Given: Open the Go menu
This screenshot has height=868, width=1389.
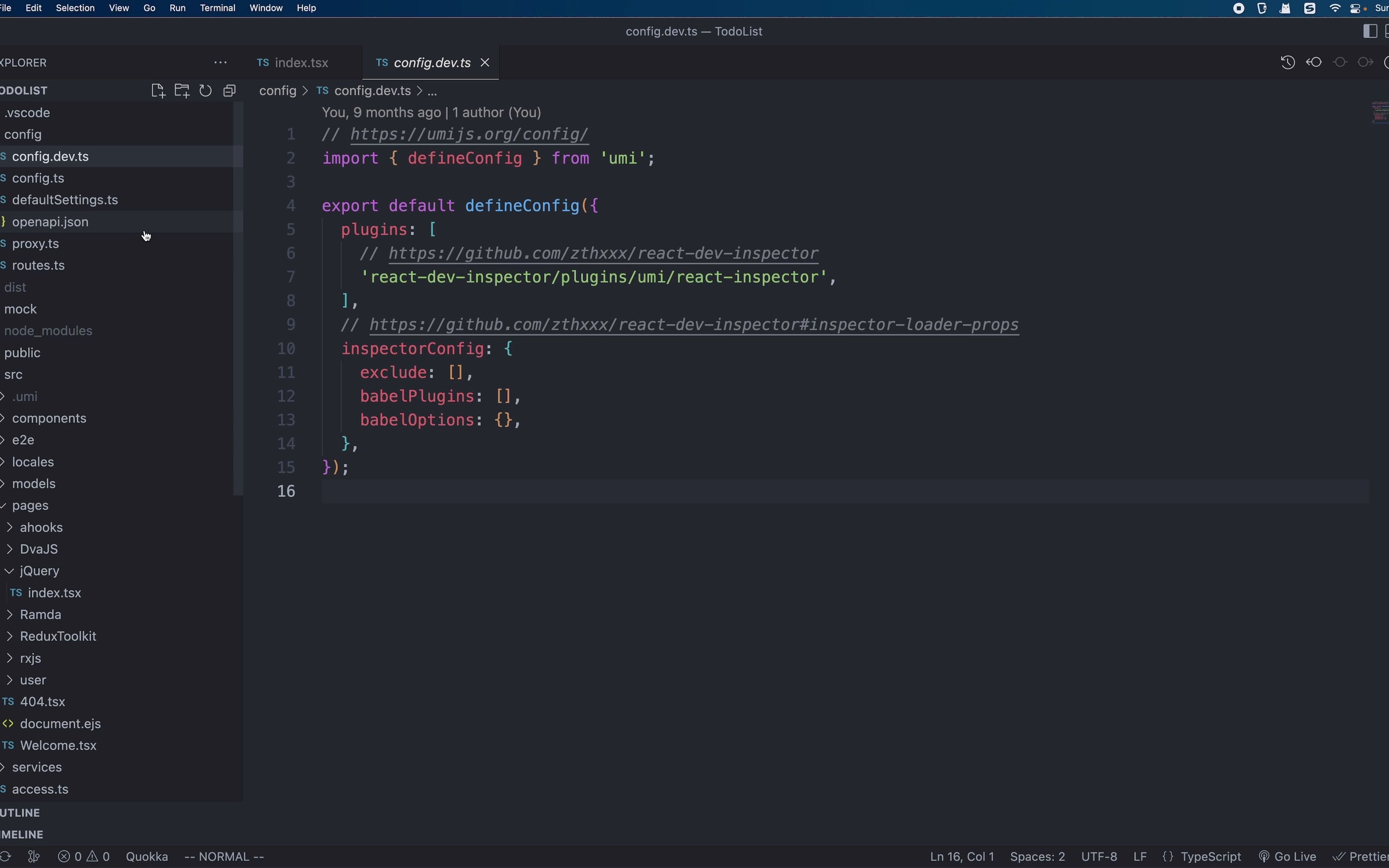Looking at the screenshot, I should click(x=149, y=8).
